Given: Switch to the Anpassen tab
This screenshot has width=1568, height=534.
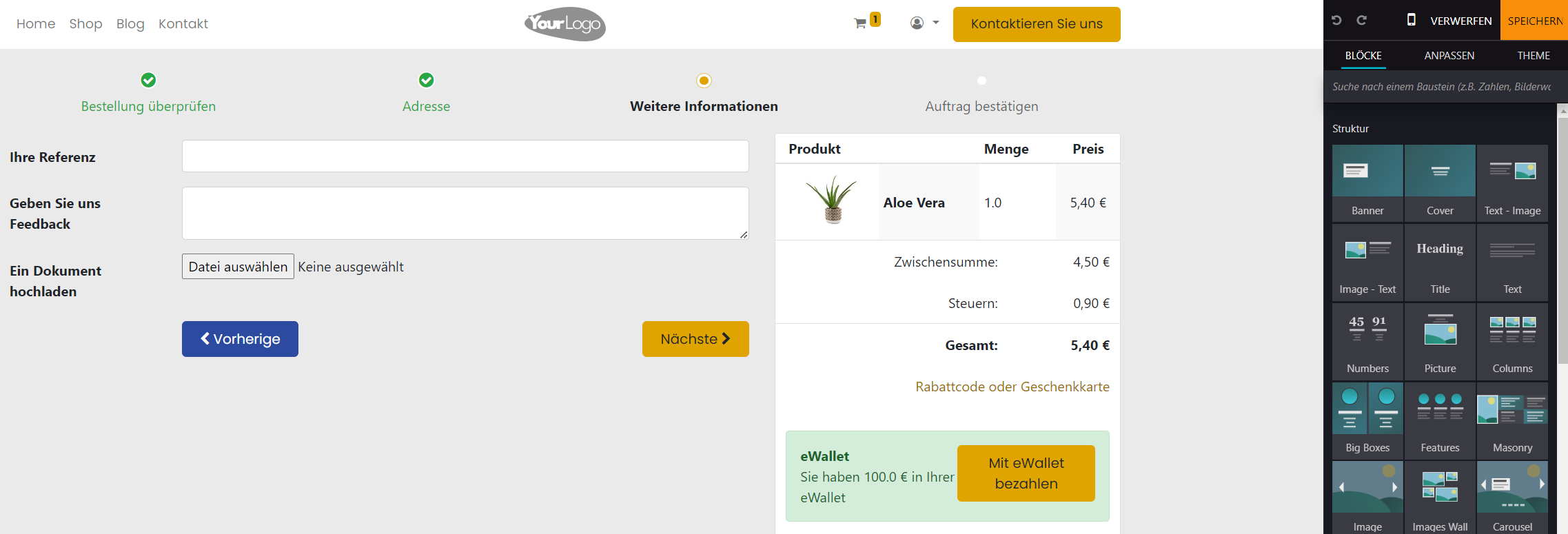Looking at the screenshot, I should coord(1449,56).
